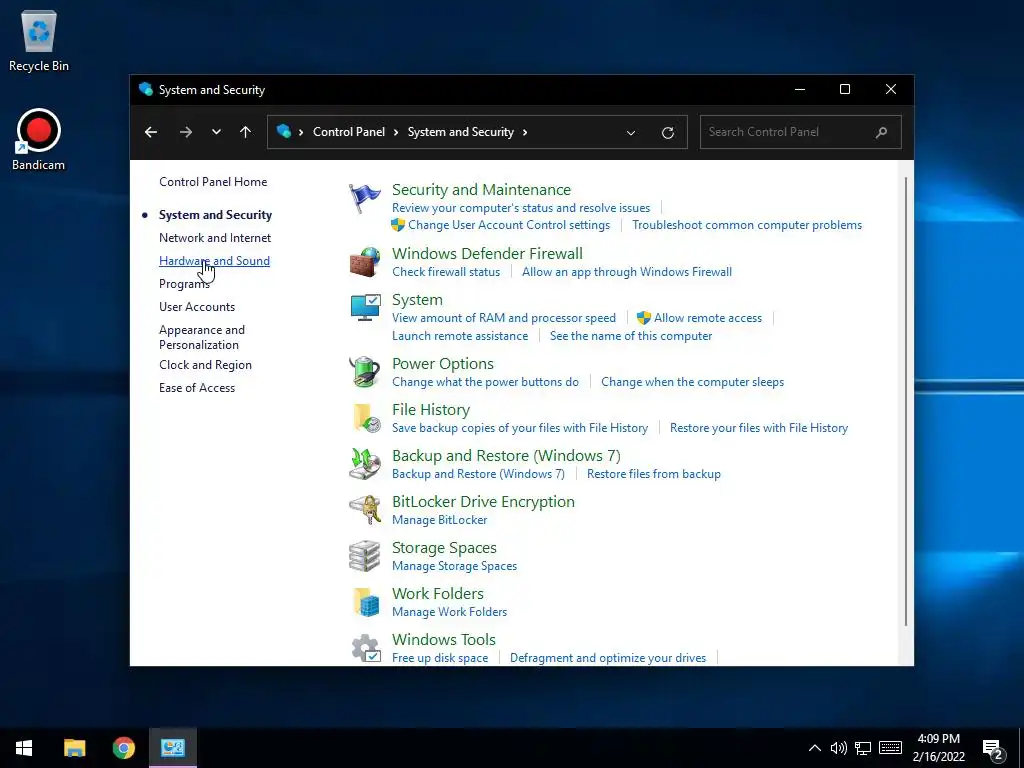Viewport: 1024px width, 768px height.
Task: Open the network tray icon
Action: tap(863, 748)
